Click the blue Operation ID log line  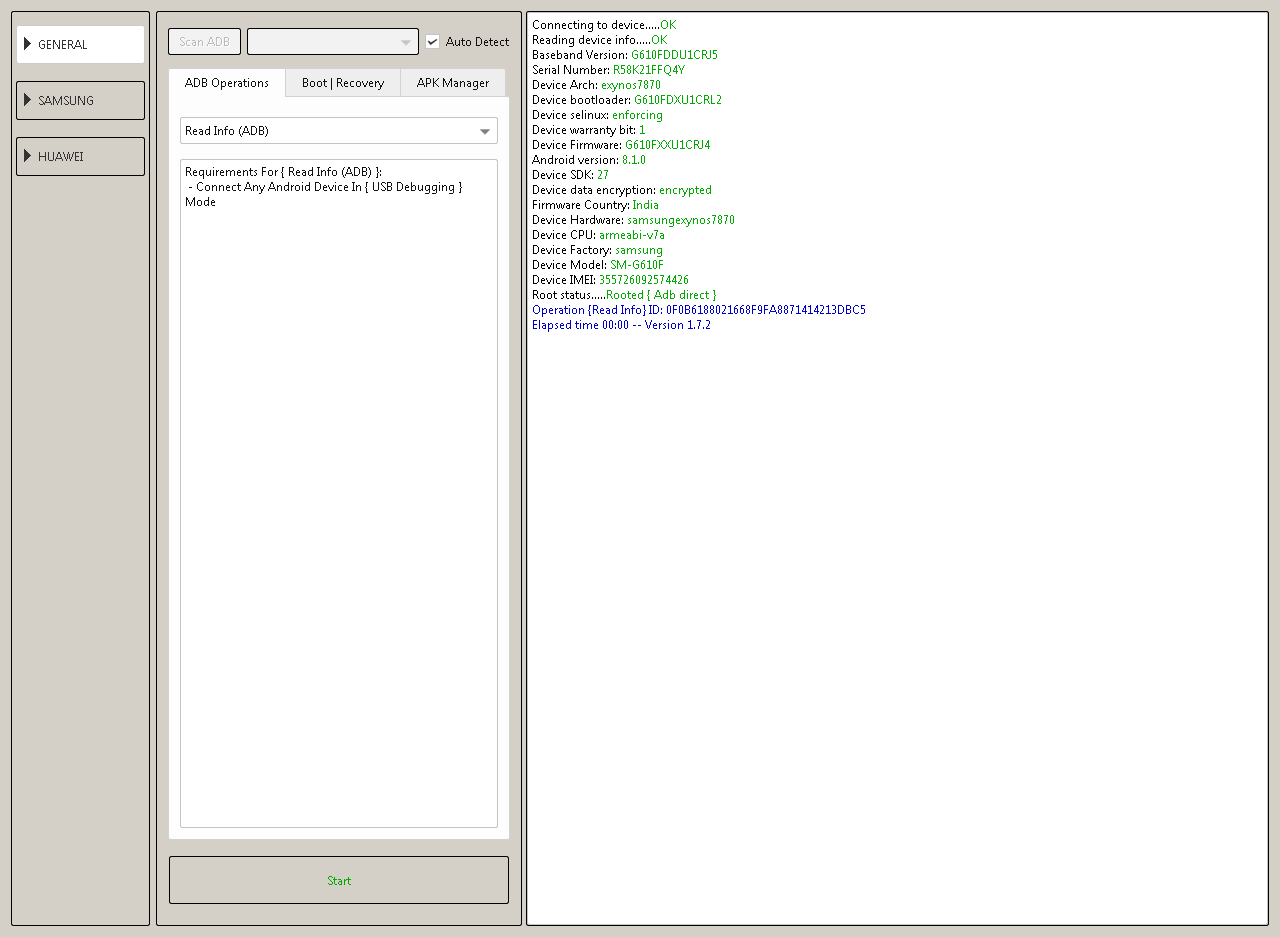tap(698, 310)
